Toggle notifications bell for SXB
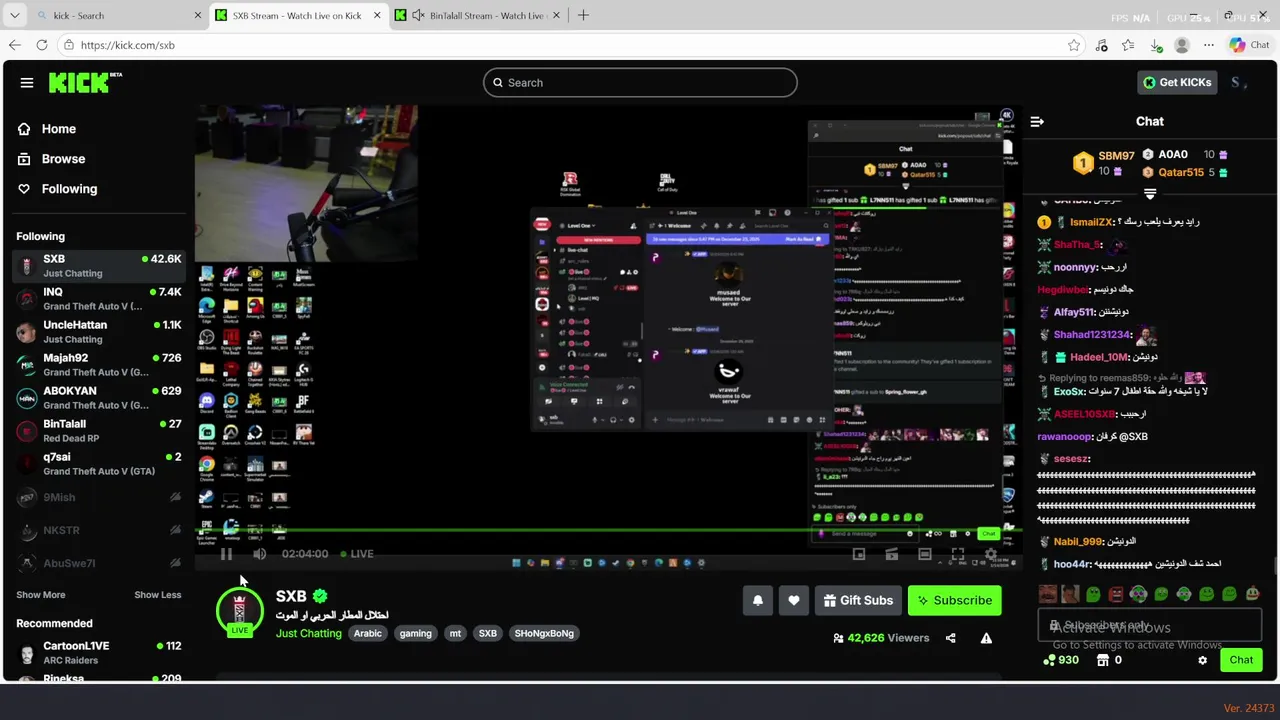The height and width of the screenshot is (720, 1280). click(x=758, y=600)
